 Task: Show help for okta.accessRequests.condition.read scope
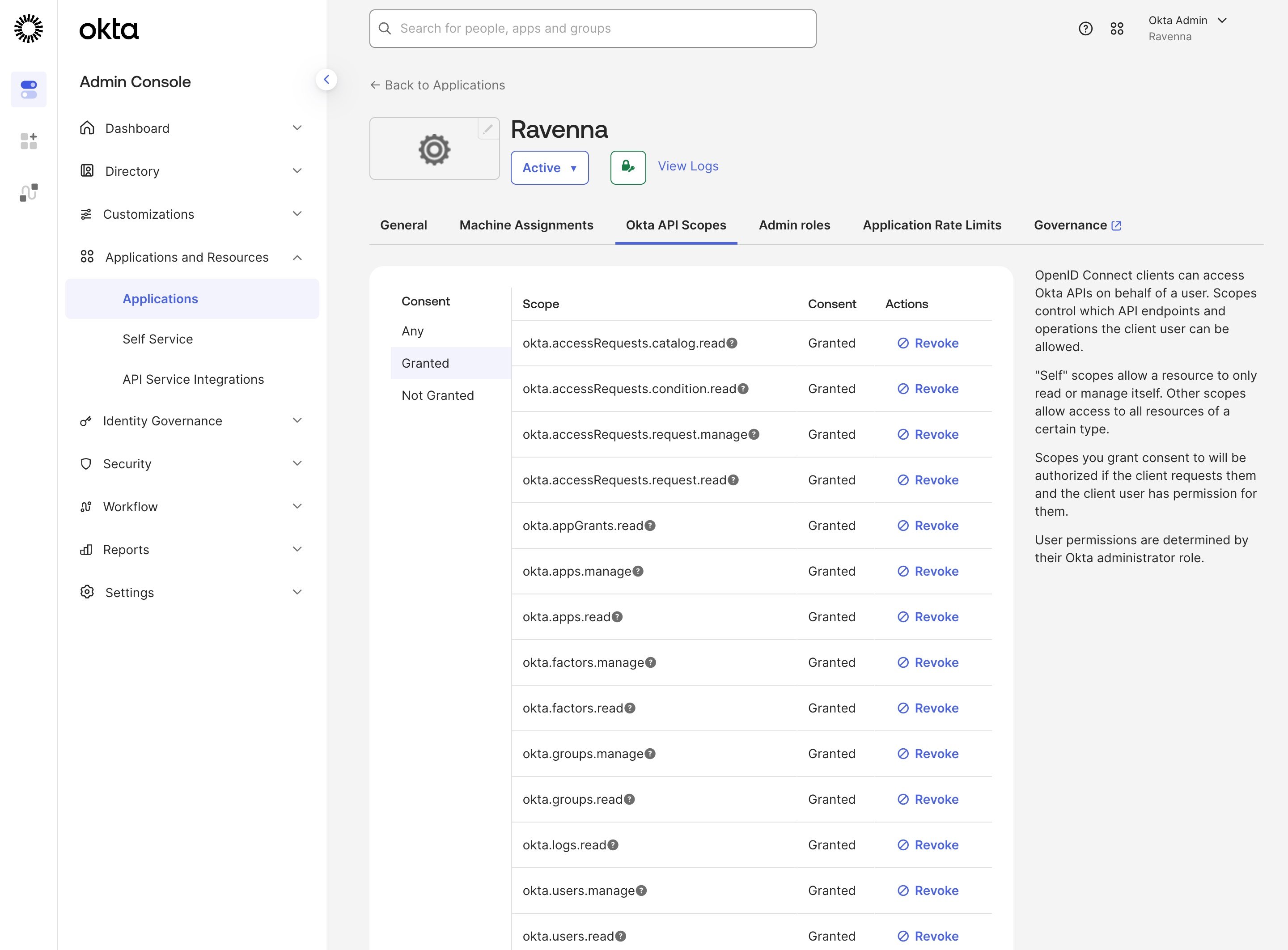click(743, 389)
